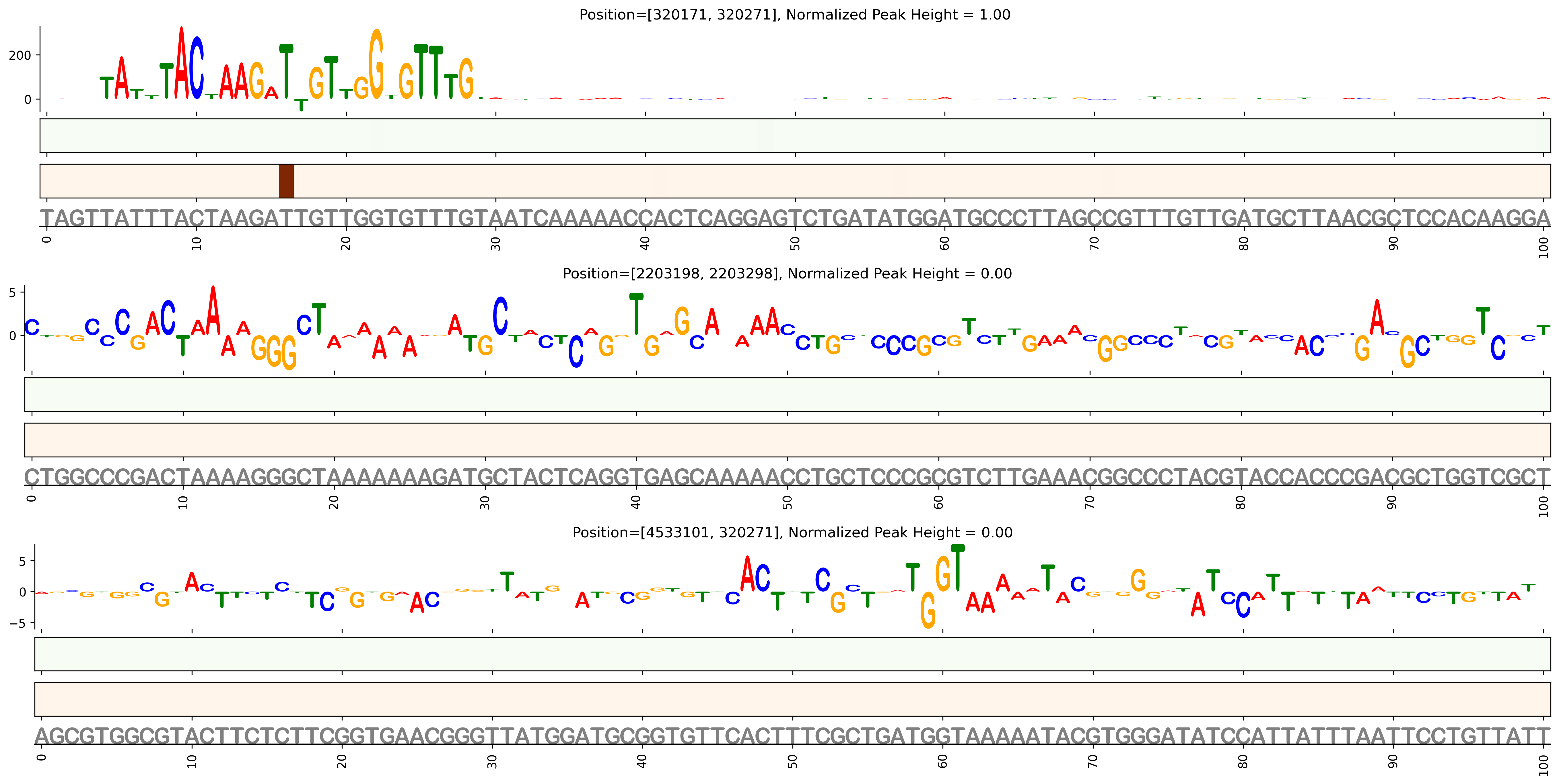
Task: Click x-axis label '100' of the top panel
Action: coord(1544,247)
